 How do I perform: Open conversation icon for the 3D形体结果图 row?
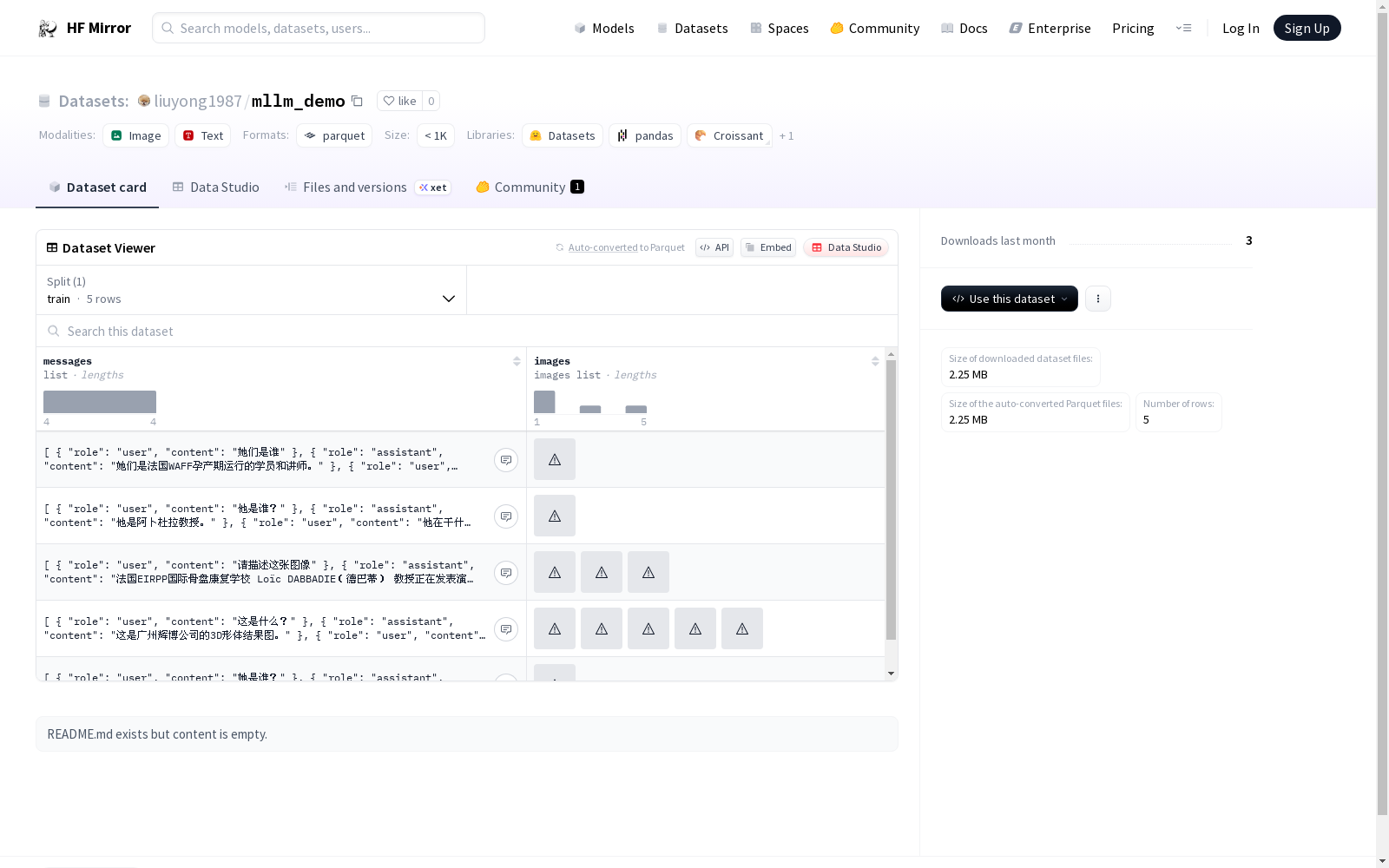pyautogui.click(x=506, y=629)
